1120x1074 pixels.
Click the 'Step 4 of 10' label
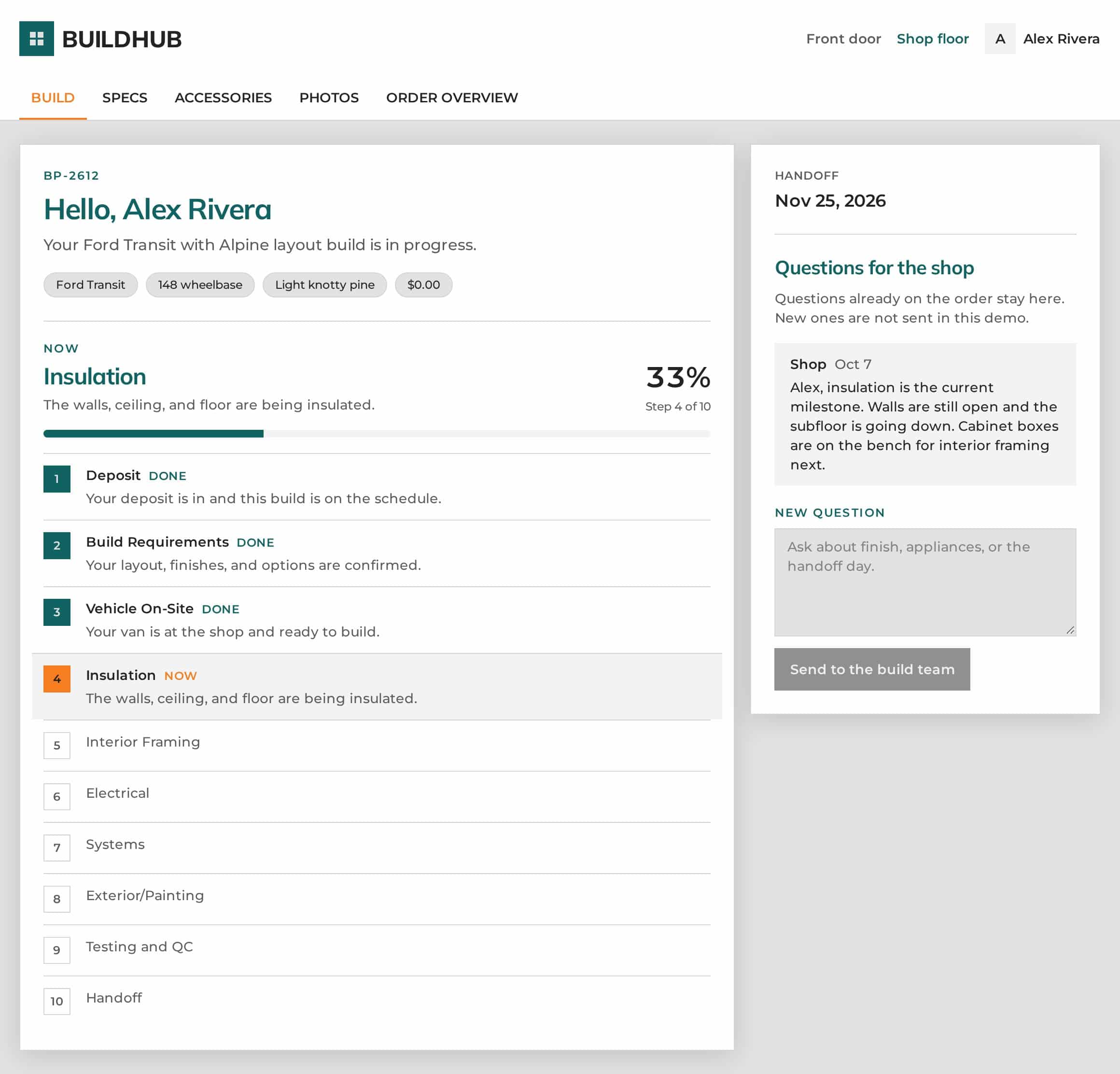678,407
